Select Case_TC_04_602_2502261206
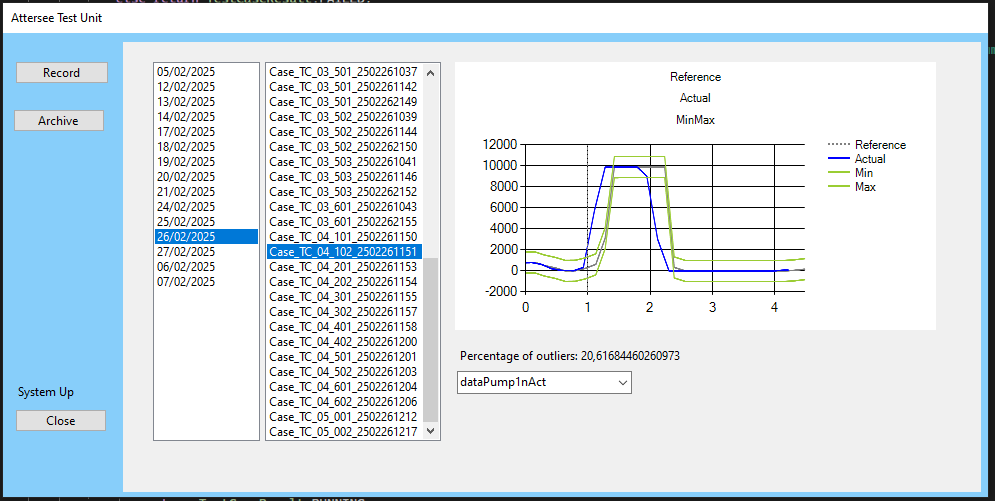Screen dimensions: 995x501 pos(345,402)
